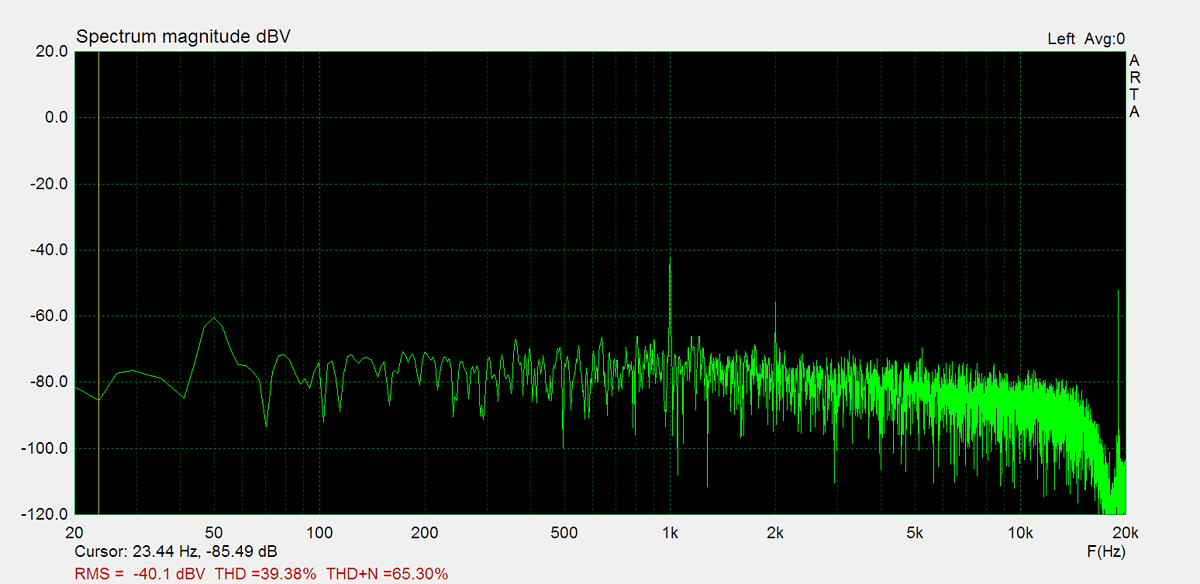Click the 10k frequency axis label

tap(1020, 532)
